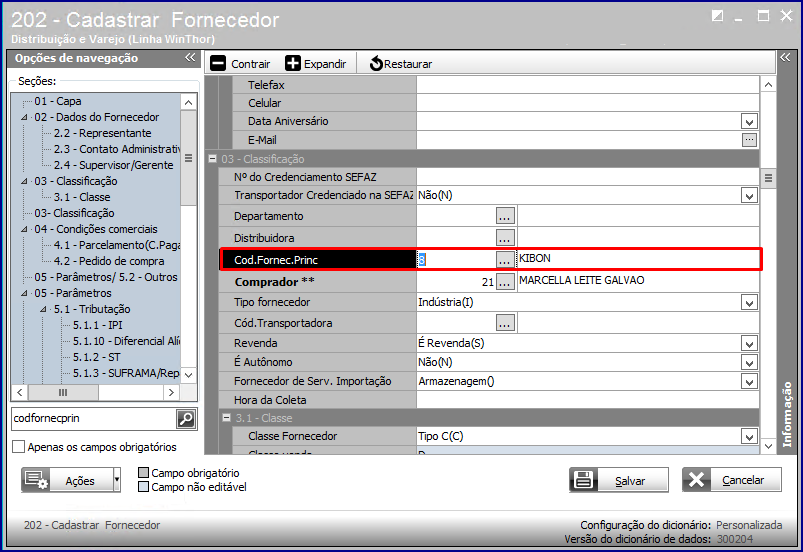803x552 pixels.
Task: Click the Cancelar button
Action: click(731, 480)
